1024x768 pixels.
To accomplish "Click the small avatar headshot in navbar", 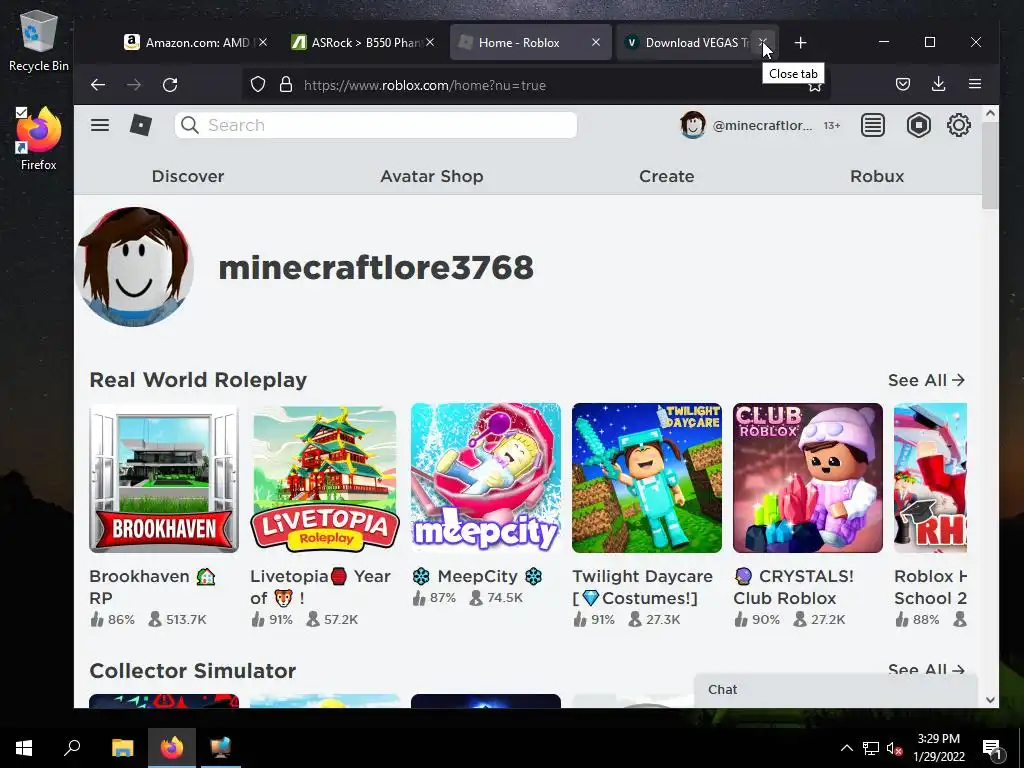I will coord(692,125).
